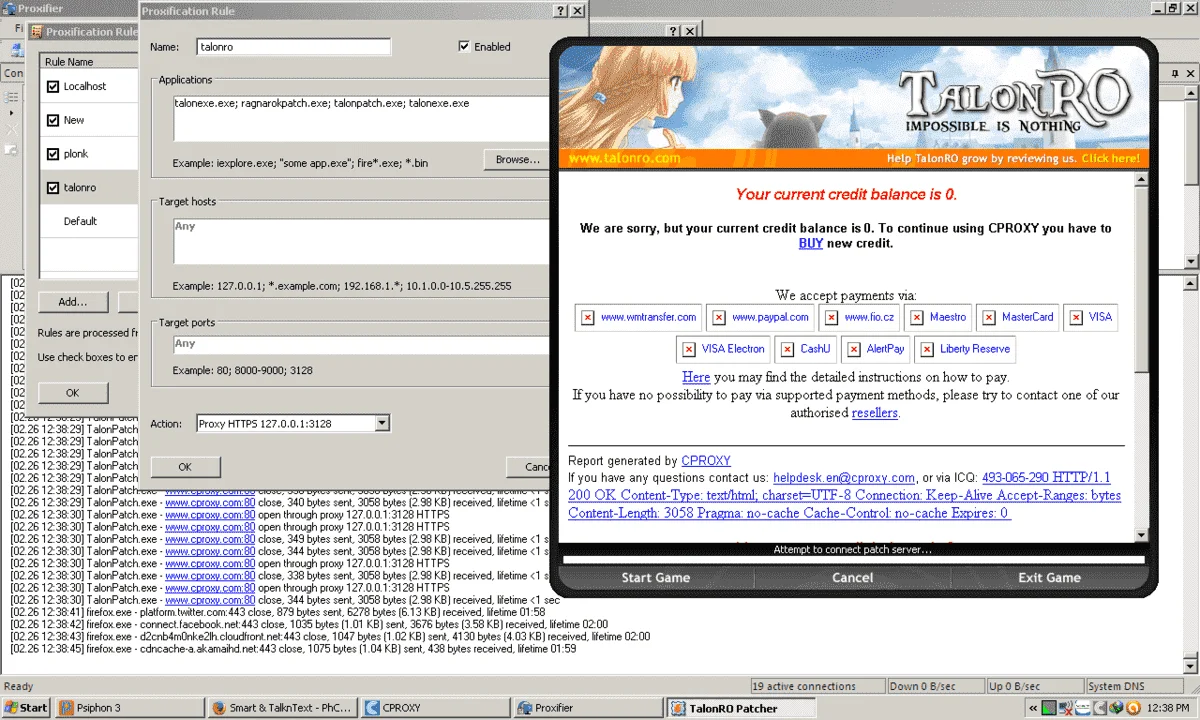1200x720 pixels.
Task: Select the platform.twitter.com:443 log line
Action: [x=278, y=612]
